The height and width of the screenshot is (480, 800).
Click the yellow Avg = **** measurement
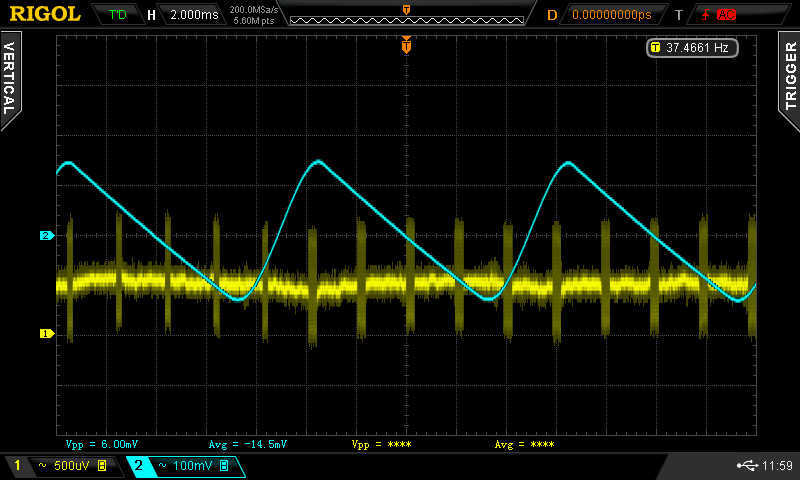[524, 444]
